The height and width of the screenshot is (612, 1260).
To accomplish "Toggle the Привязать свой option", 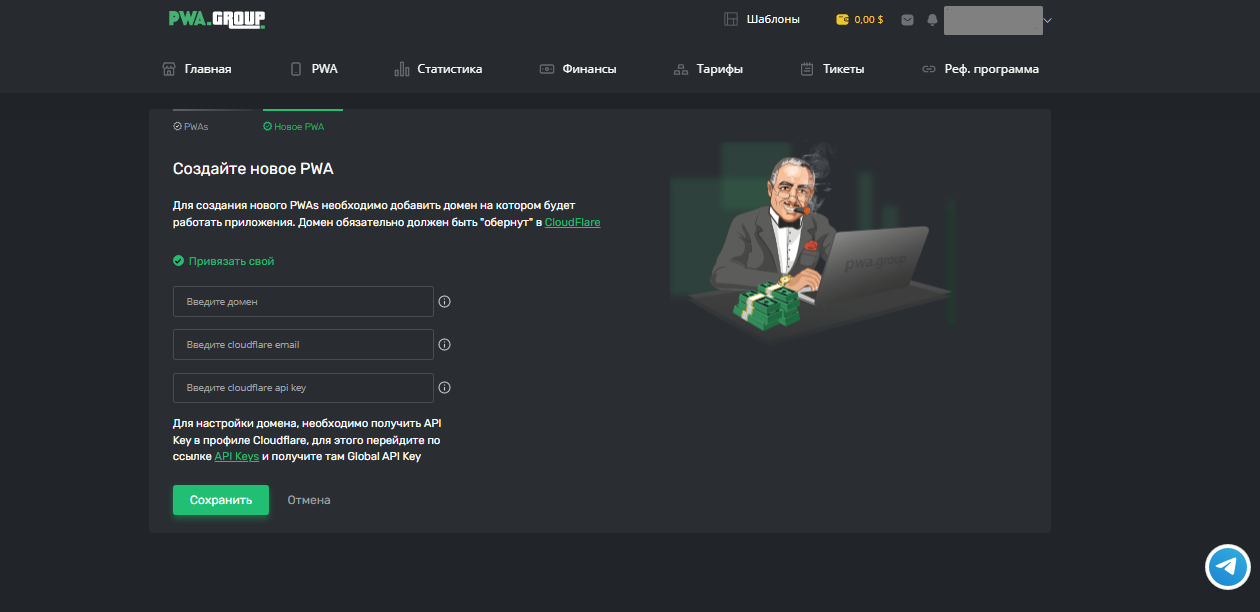I will tap(223, 261).
